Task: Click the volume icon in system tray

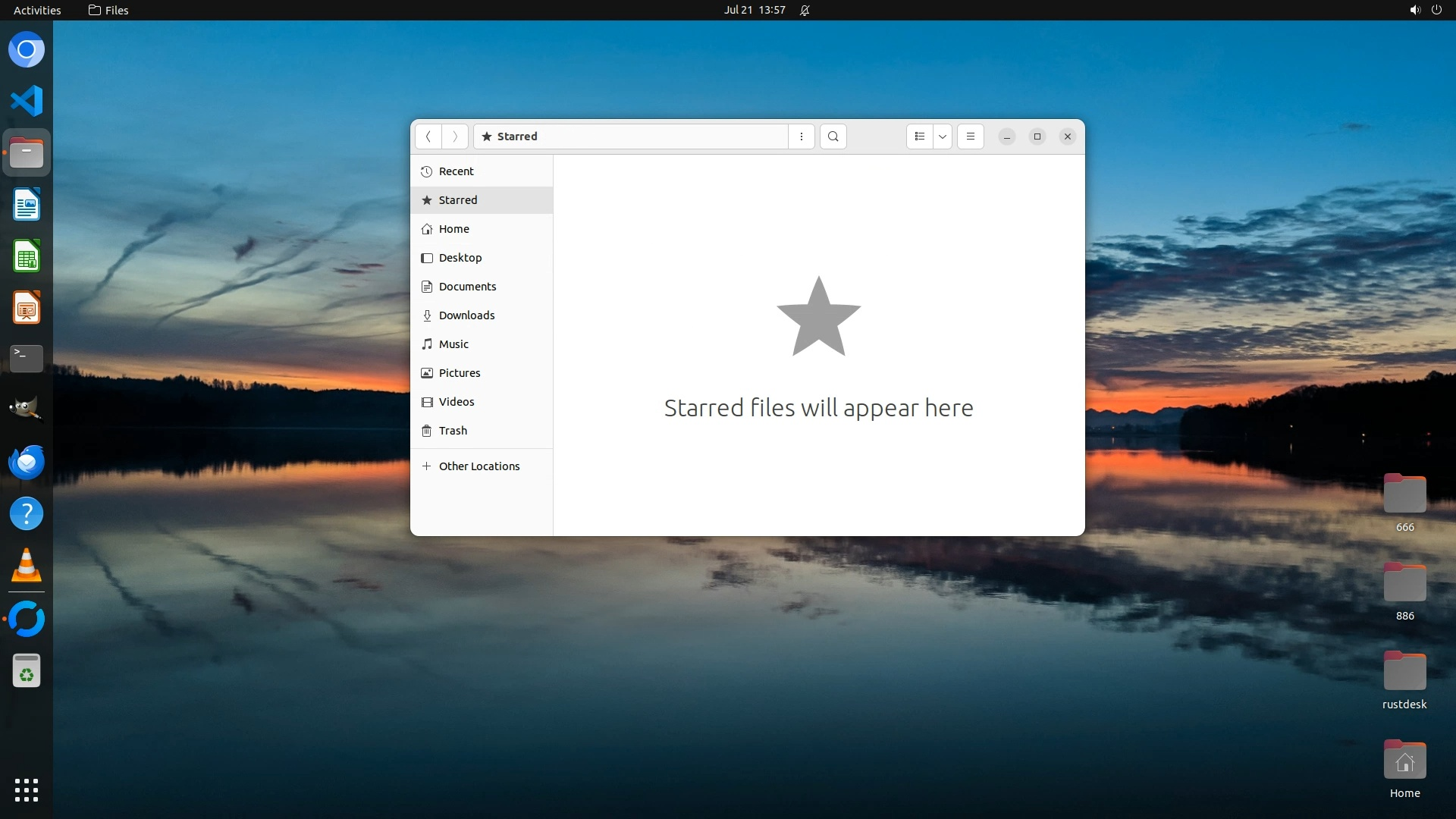Action: (1414, 10)
